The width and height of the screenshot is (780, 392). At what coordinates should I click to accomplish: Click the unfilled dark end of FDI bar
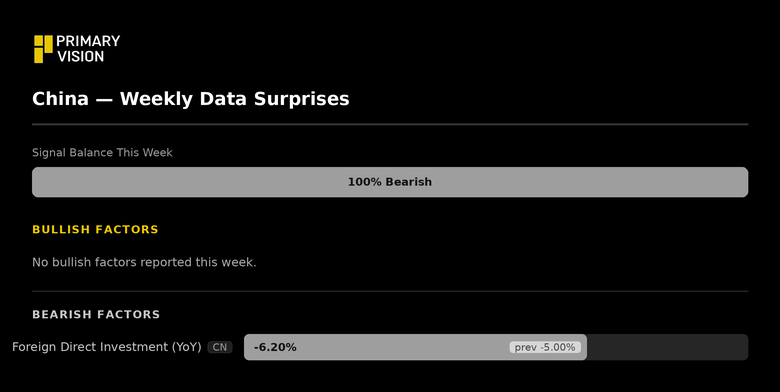point(668,347)
